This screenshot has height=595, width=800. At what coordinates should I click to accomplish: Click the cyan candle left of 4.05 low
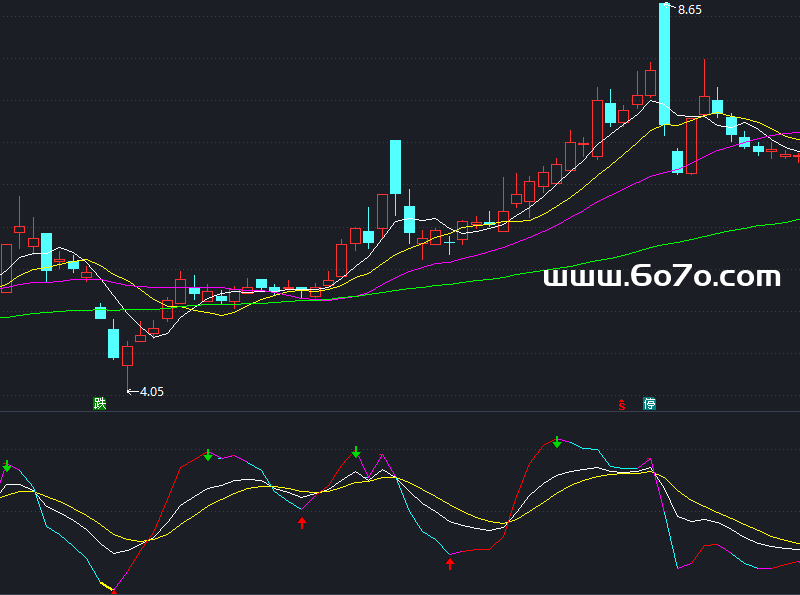113,343
